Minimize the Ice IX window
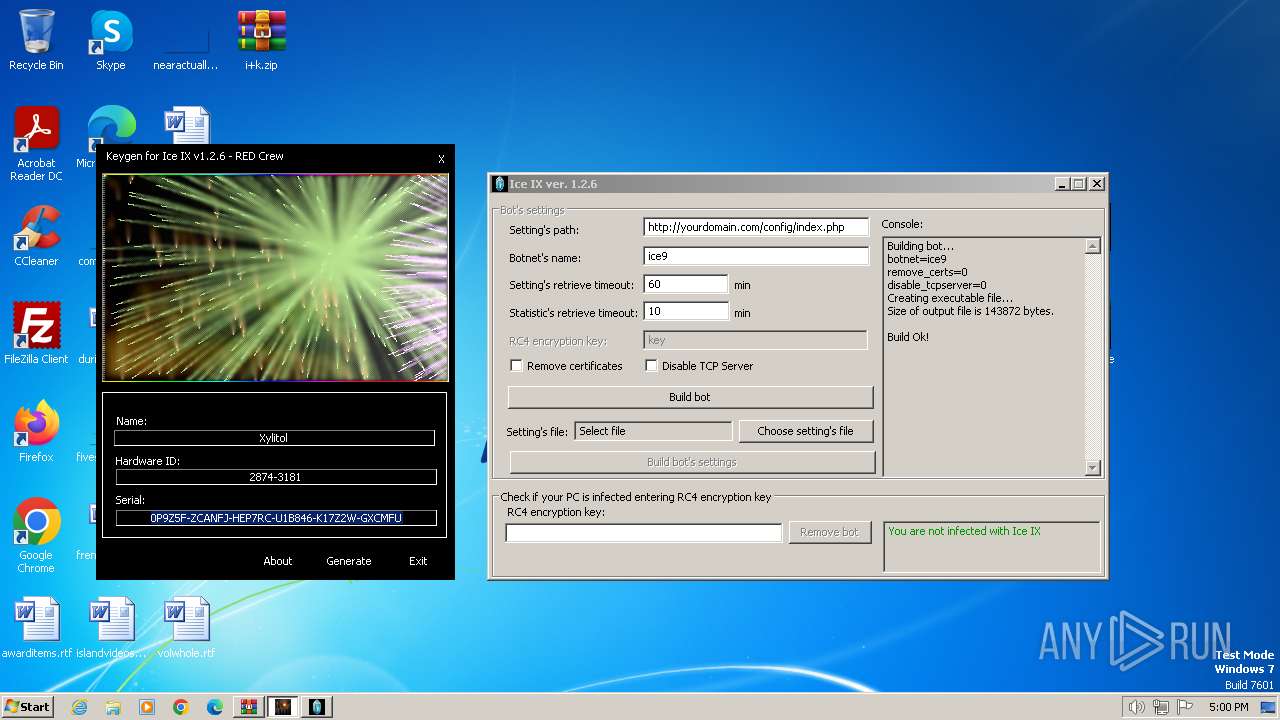This screenshot has width=1280, height=720. pos(1062,184)
